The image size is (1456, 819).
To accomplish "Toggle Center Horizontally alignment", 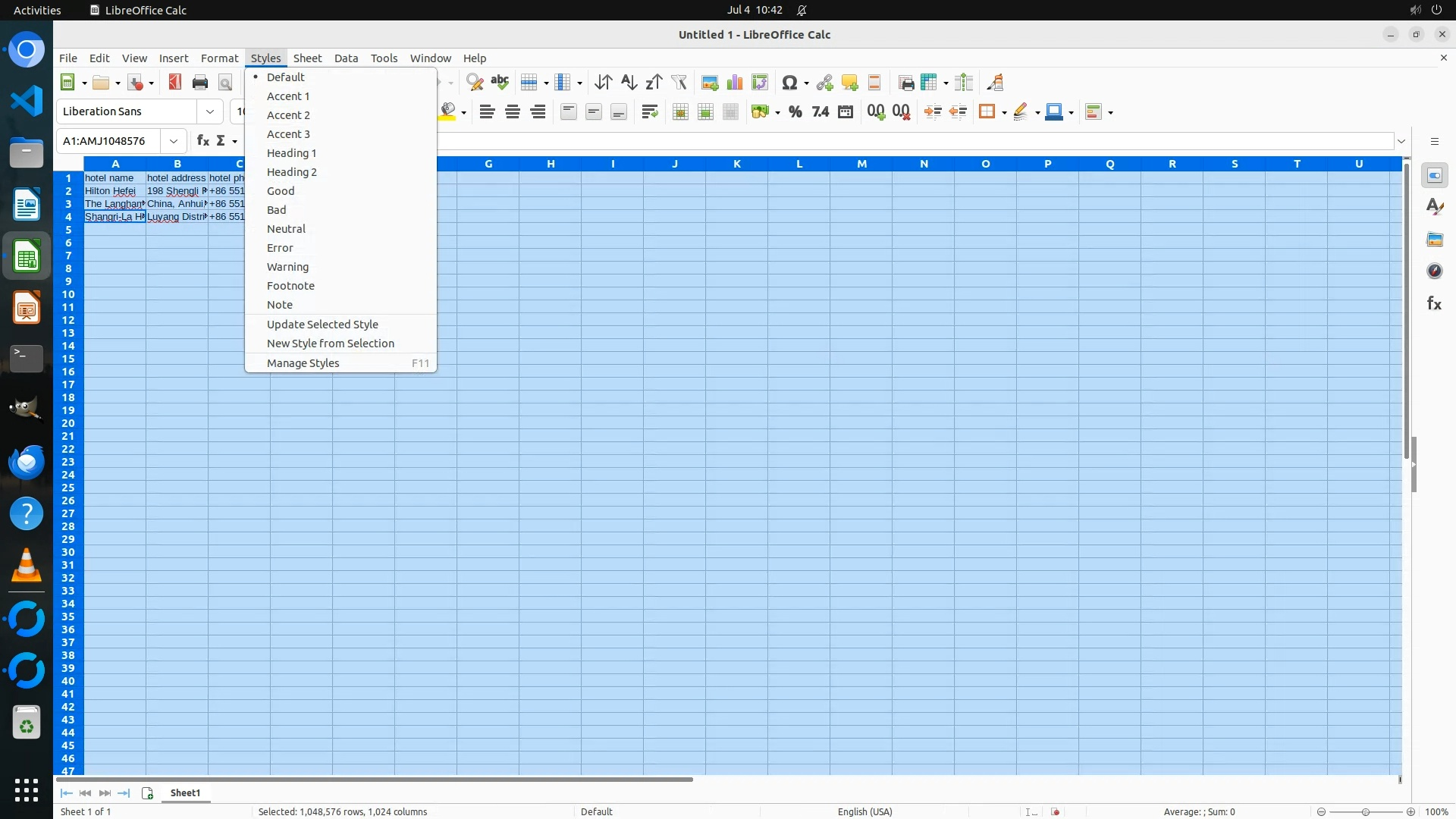I will click(513, 112).
